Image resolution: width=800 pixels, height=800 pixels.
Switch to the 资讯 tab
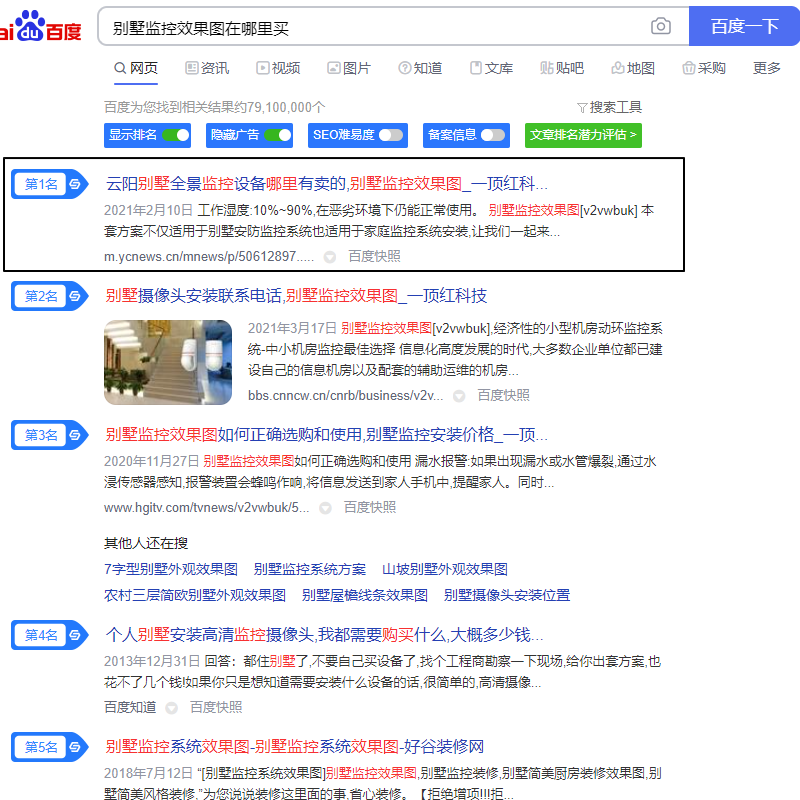(207, 68)
